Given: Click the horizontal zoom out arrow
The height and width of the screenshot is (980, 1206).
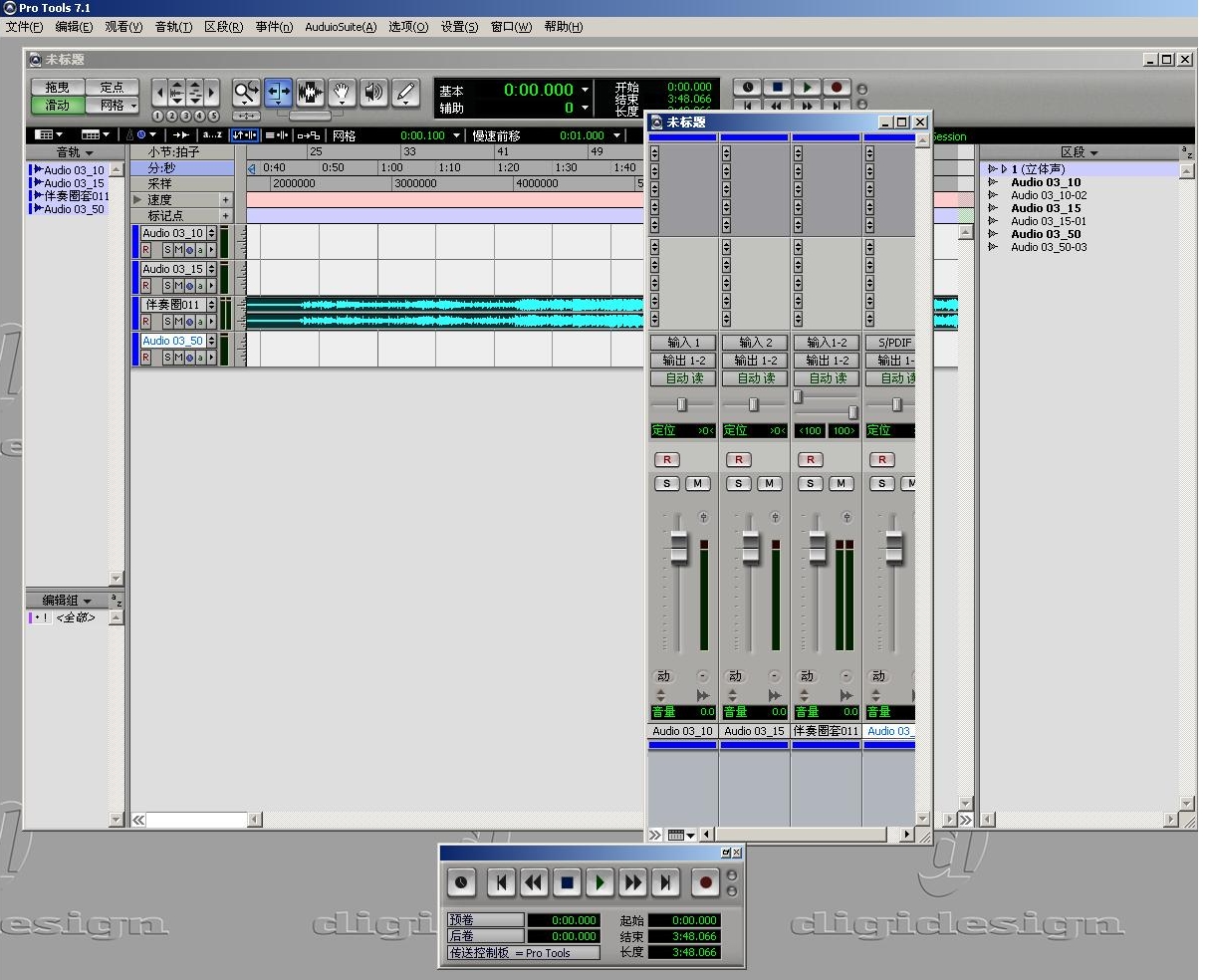Looking at the screenshot, I should pos(158,94).
